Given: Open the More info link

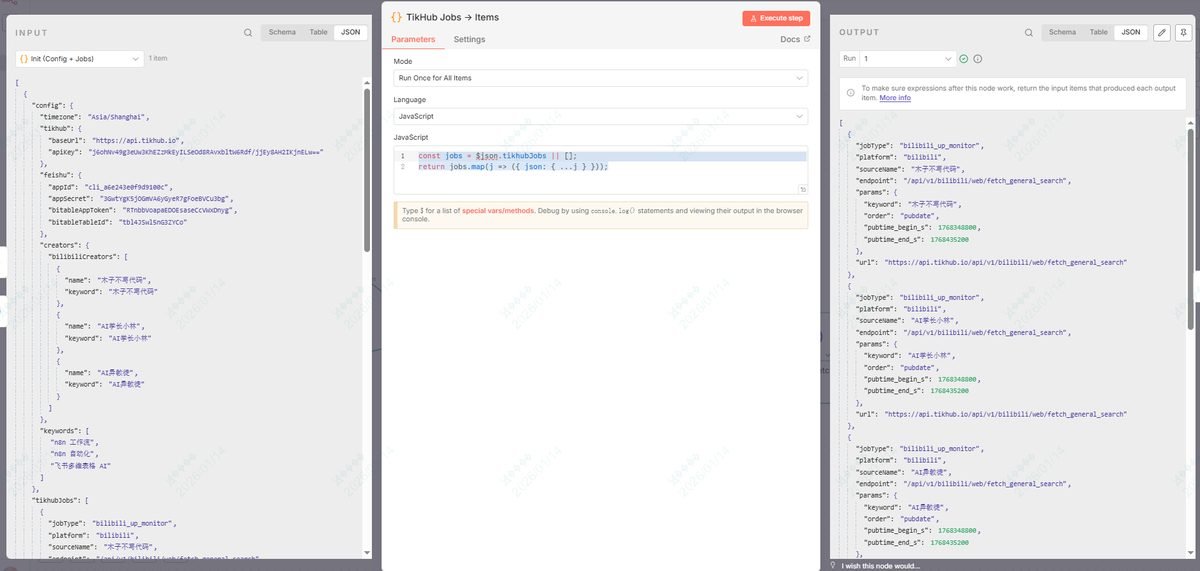Looking at the screenshot, I should pos(895,98).
